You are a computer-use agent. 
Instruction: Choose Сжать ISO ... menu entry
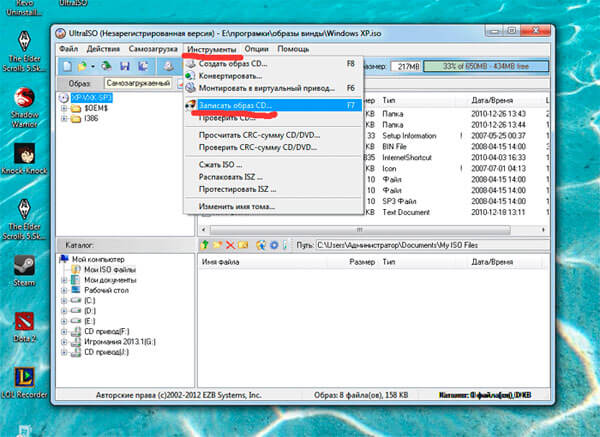272,165
